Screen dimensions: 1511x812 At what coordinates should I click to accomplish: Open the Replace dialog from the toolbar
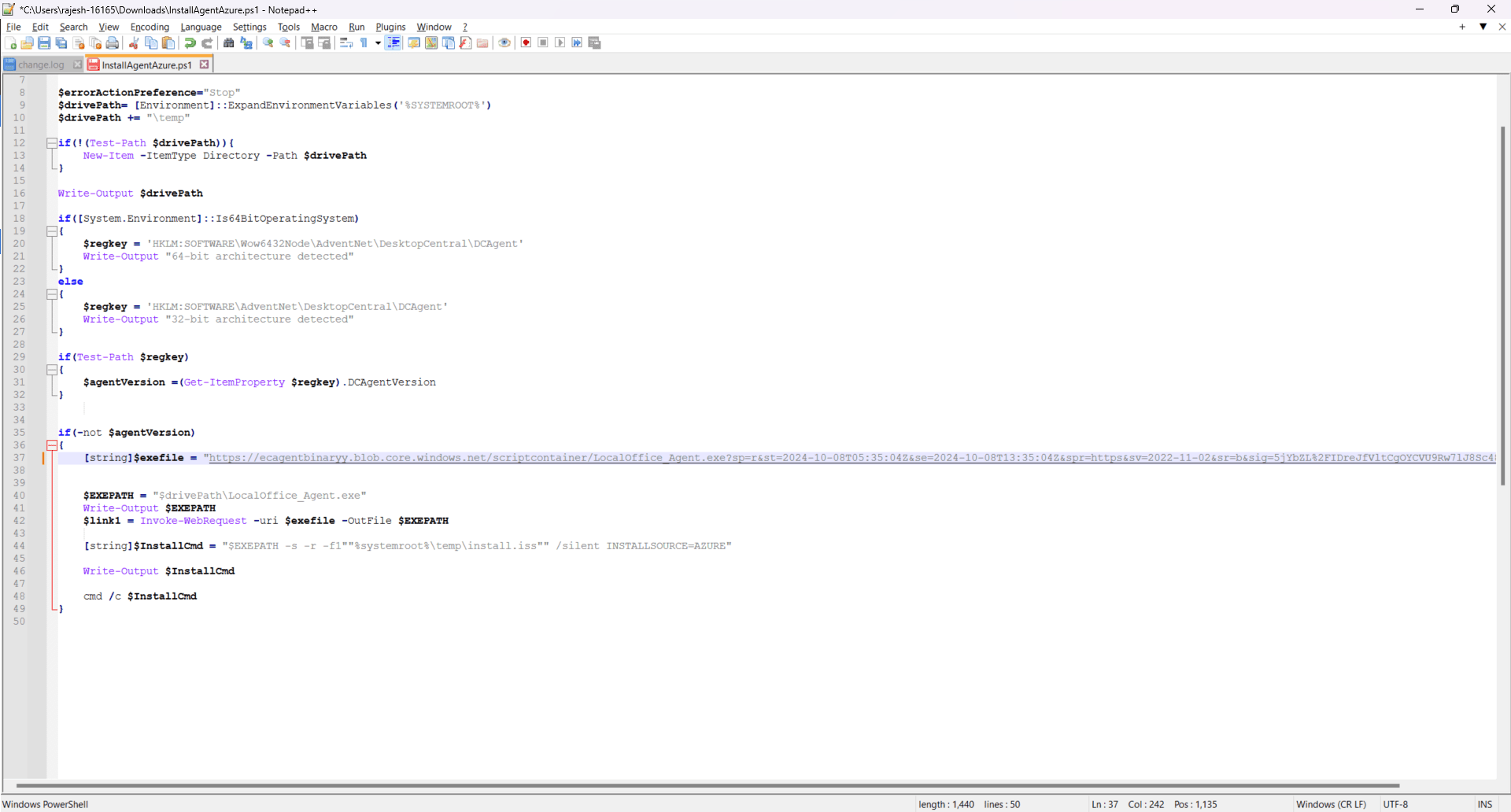tap(246, 43)
